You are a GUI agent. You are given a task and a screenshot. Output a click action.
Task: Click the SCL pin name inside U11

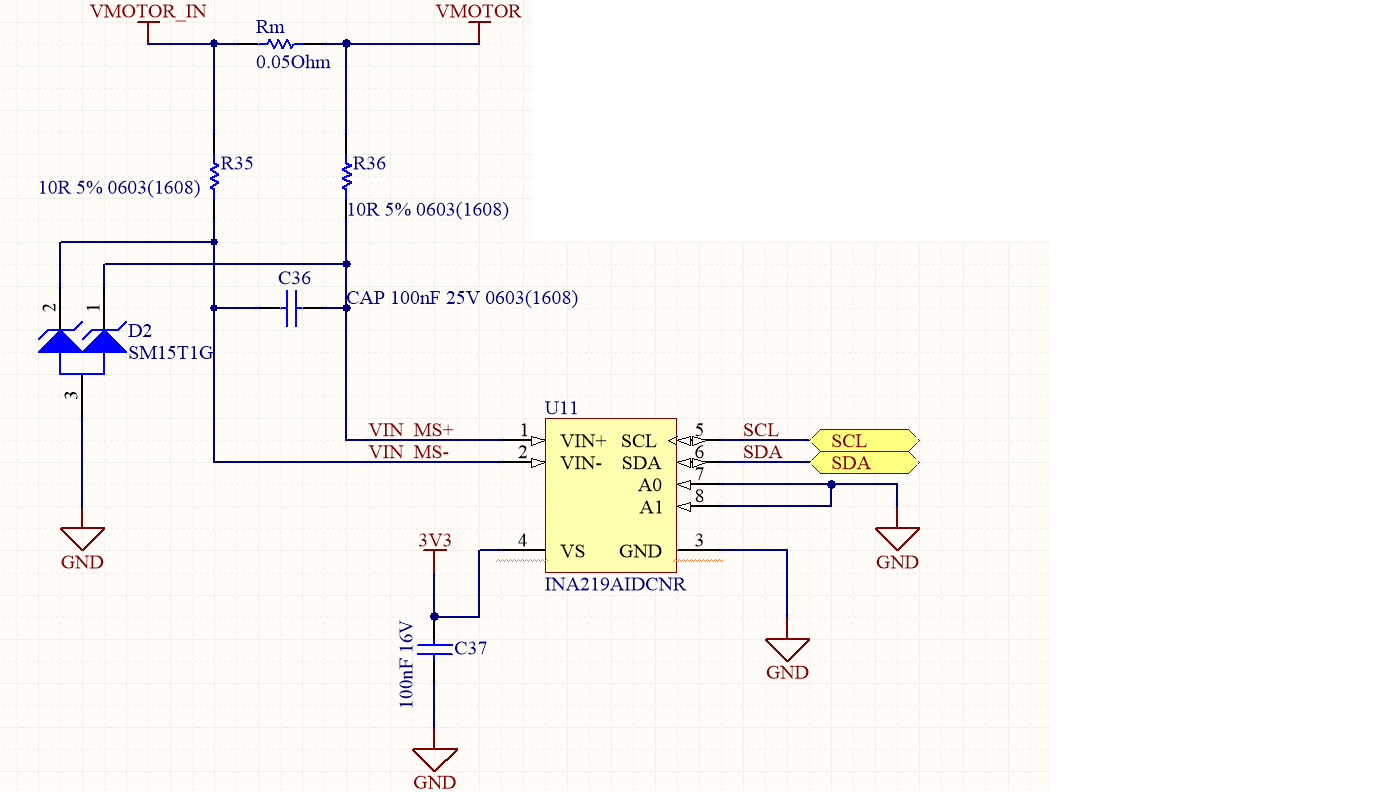click(x=639, y=441)
